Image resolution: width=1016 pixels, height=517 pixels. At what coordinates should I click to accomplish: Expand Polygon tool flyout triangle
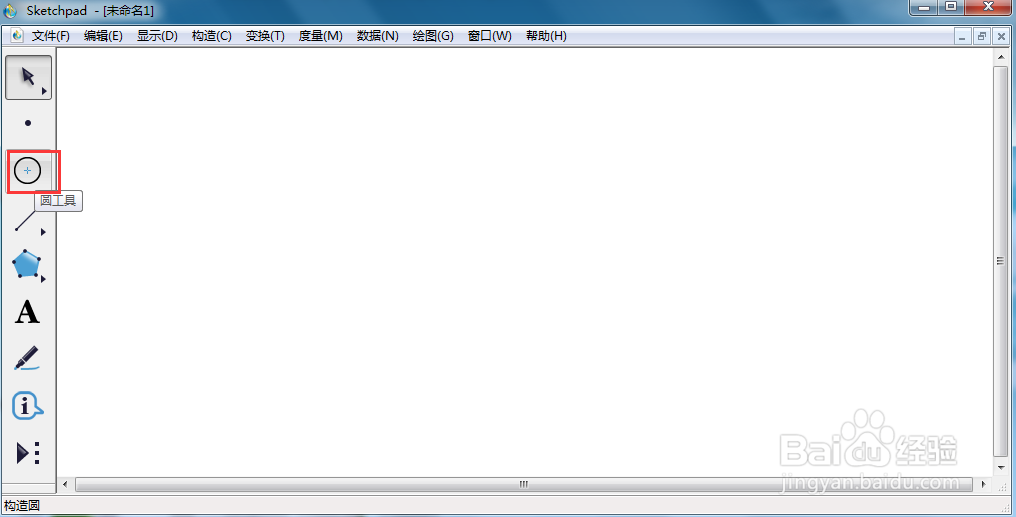coord(43,279)
